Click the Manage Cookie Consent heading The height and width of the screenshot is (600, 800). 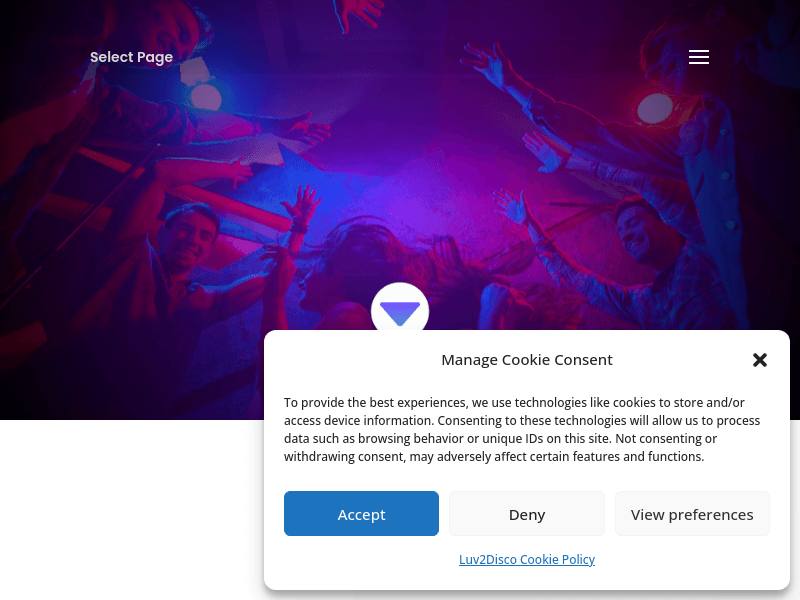527,360
